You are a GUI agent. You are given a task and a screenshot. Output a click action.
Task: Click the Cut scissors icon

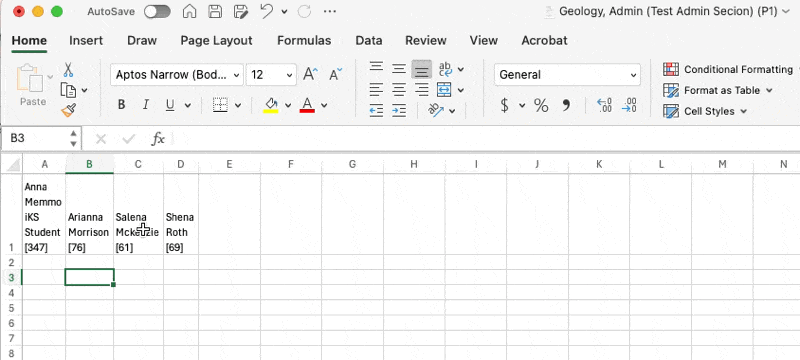[x=68, y=70]
